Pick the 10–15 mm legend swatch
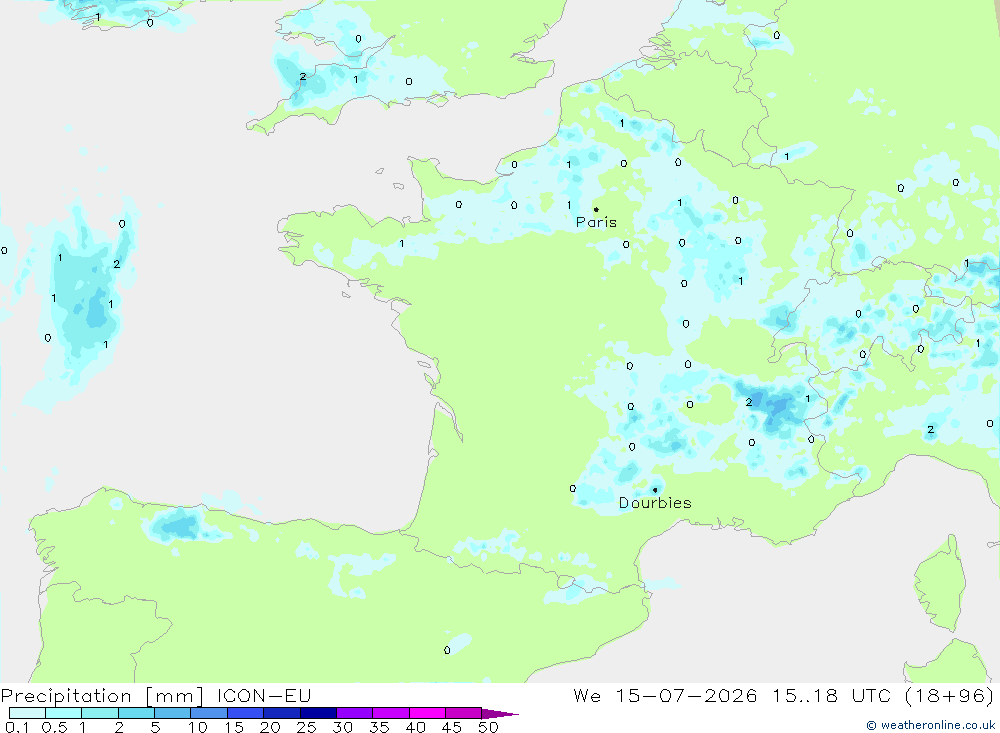Screen dimensions: 1000x733 (209, 713)
